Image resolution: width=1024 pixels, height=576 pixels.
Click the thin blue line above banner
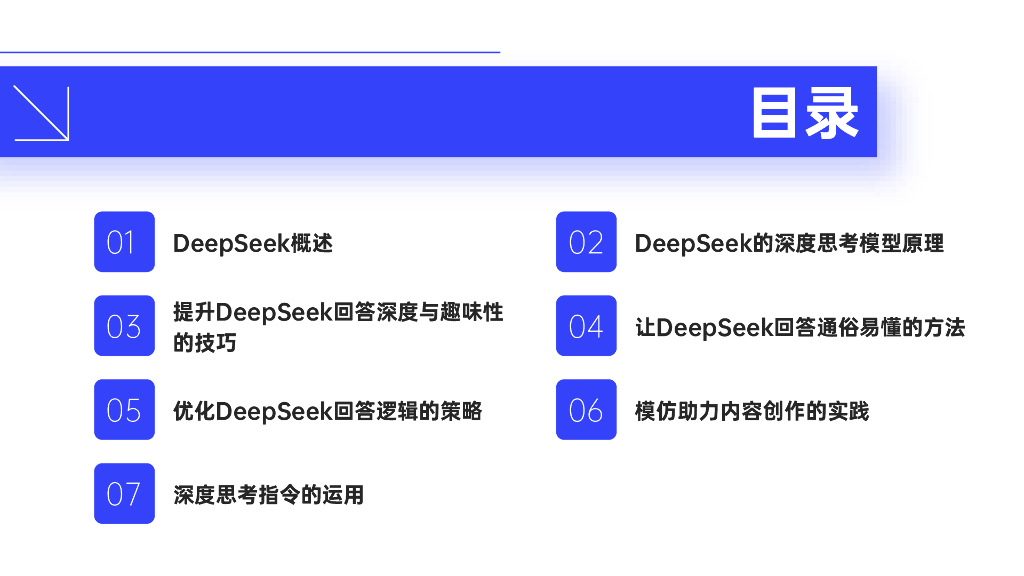[x=250, y=52]
